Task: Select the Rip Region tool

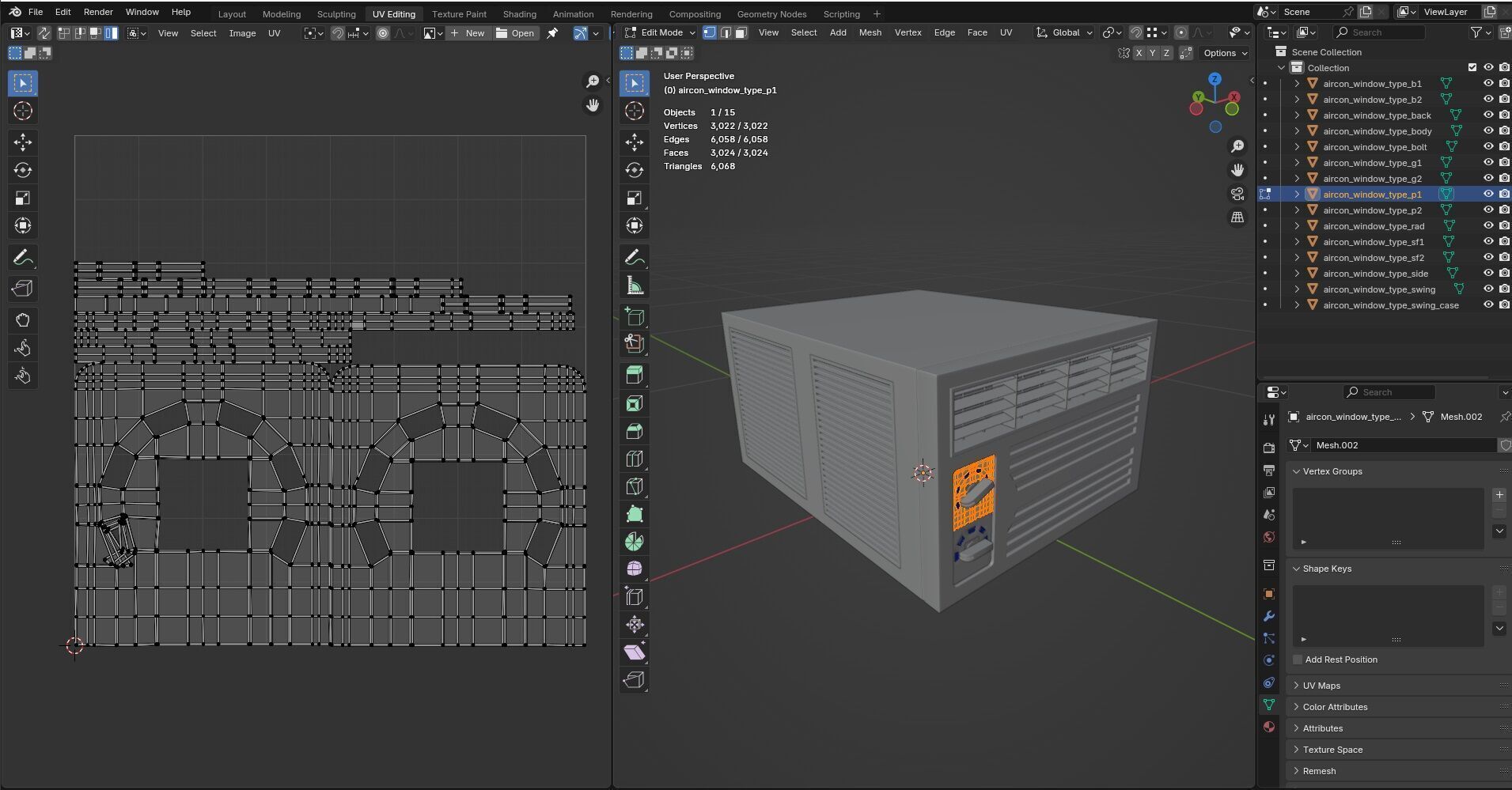Action: [634, 680]
